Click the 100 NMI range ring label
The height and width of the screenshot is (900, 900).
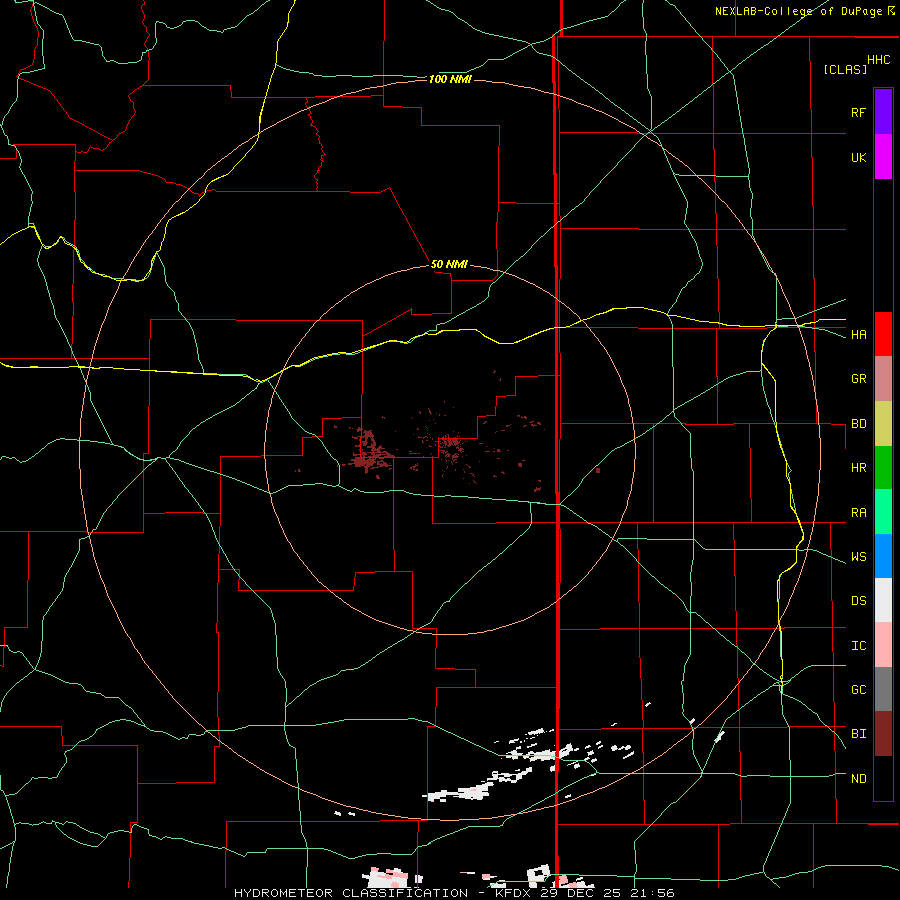(x=450, y=79)
